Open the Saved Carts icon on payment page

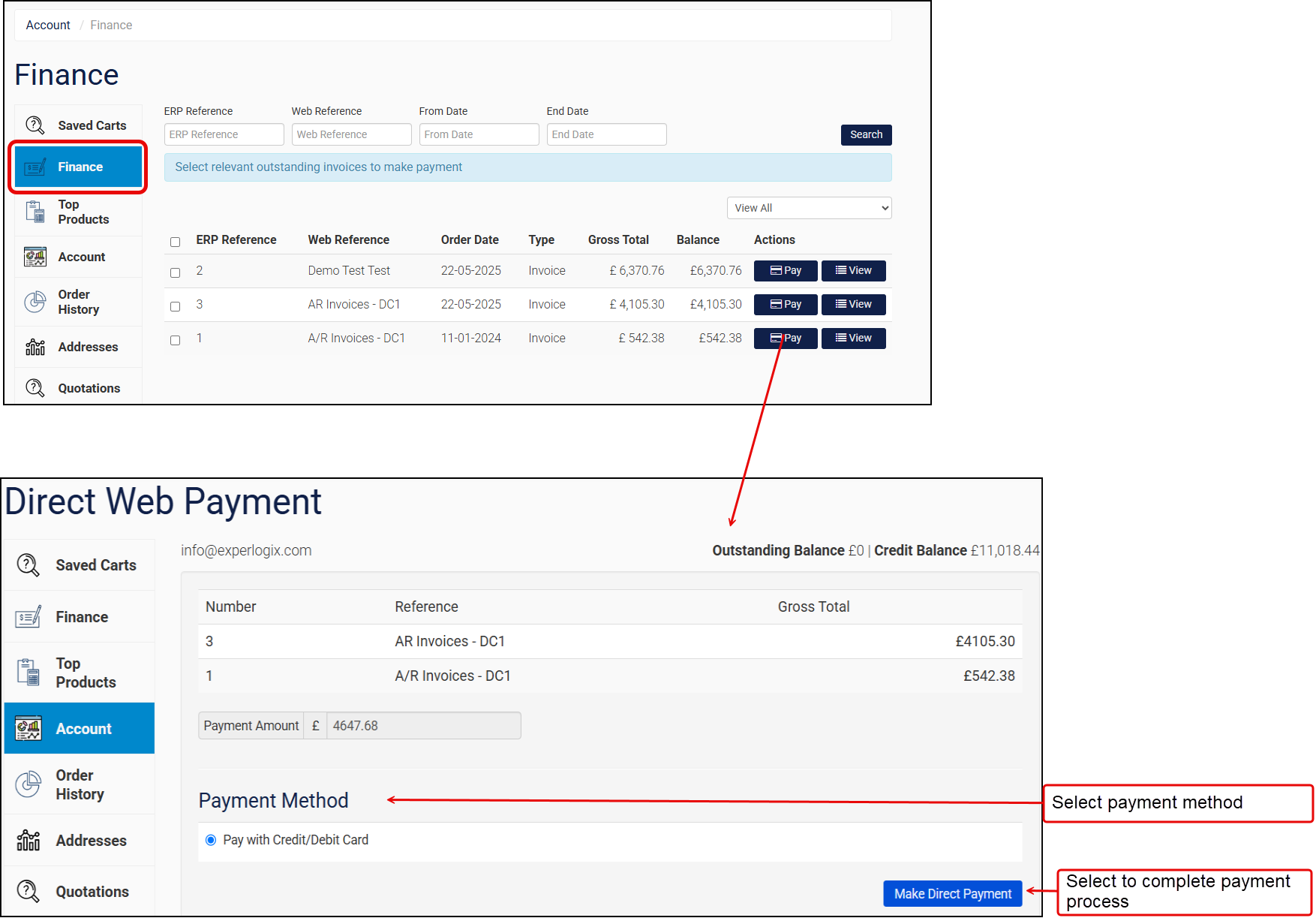pyautogui.click(x=28, y=564)
